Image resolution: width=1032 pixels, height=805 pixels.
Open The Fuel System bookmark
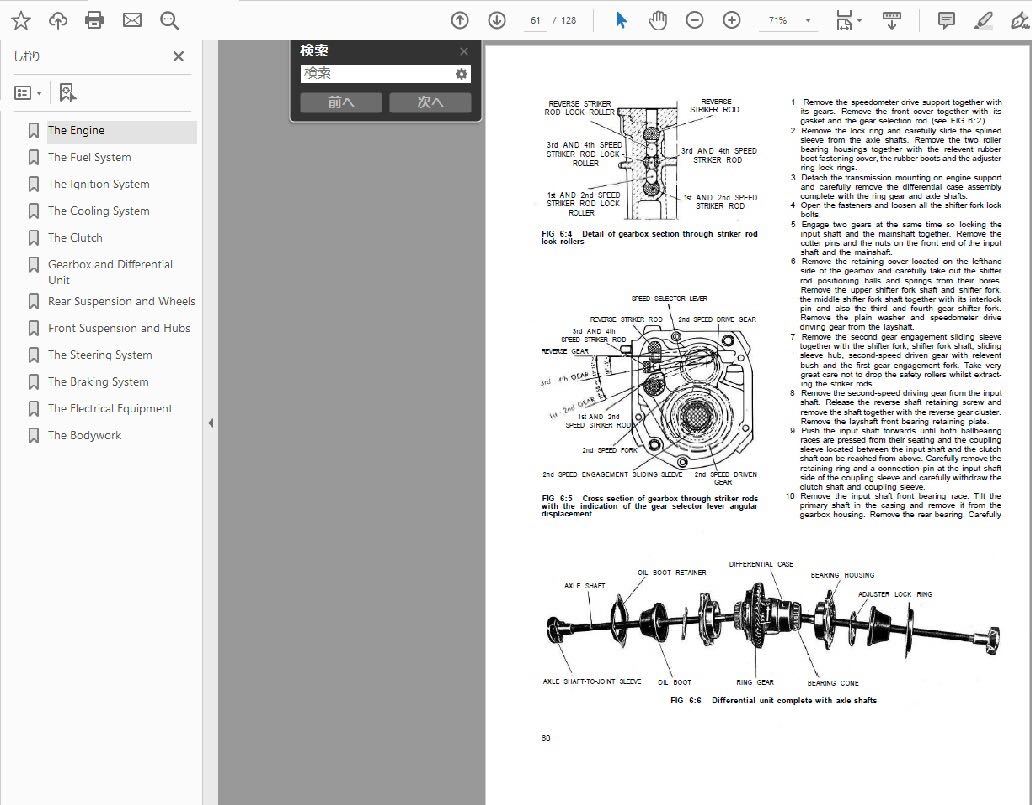(x=90, y=157)
